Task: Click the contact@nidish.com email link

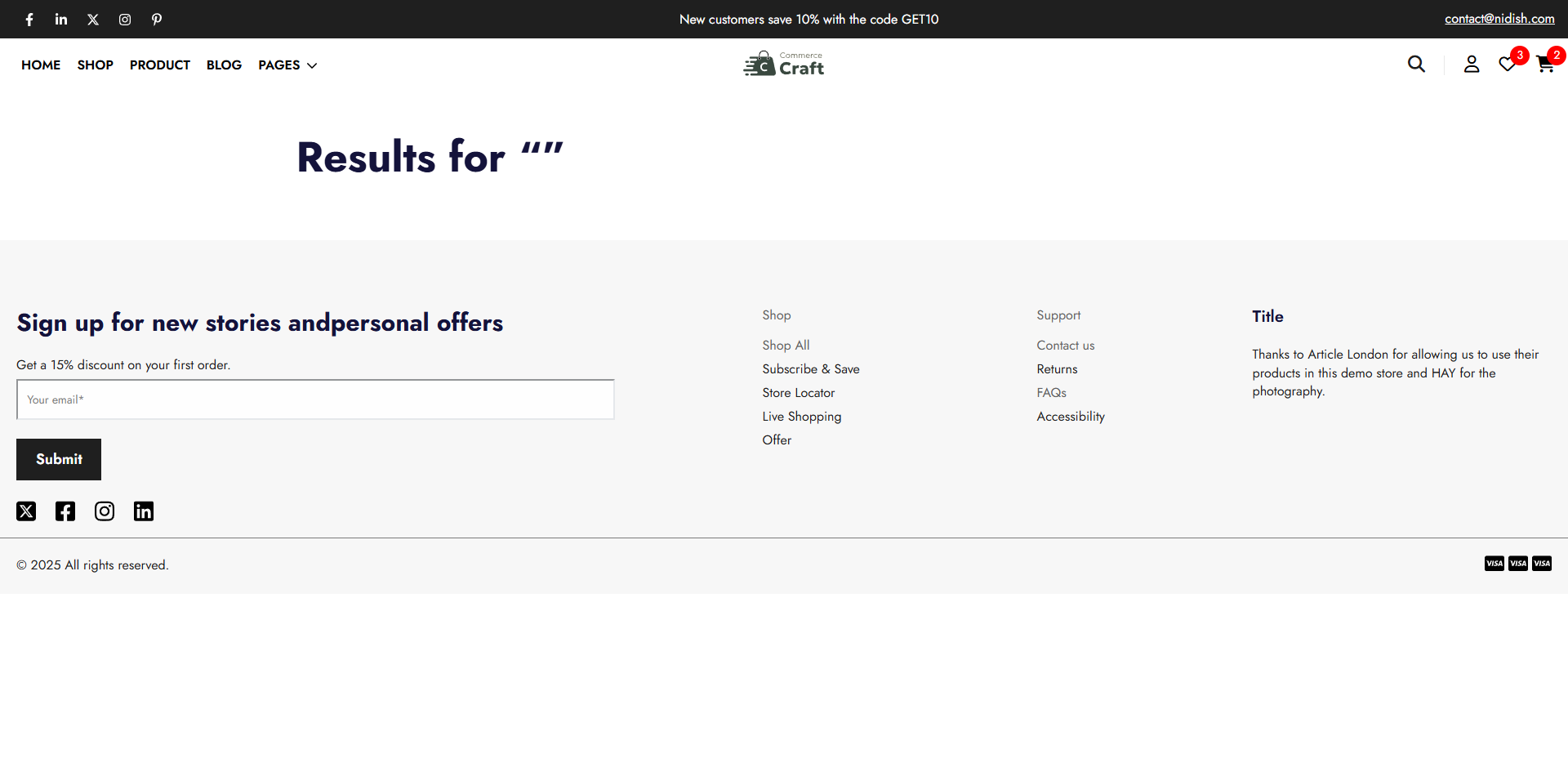Action: tap(1499, 19)
